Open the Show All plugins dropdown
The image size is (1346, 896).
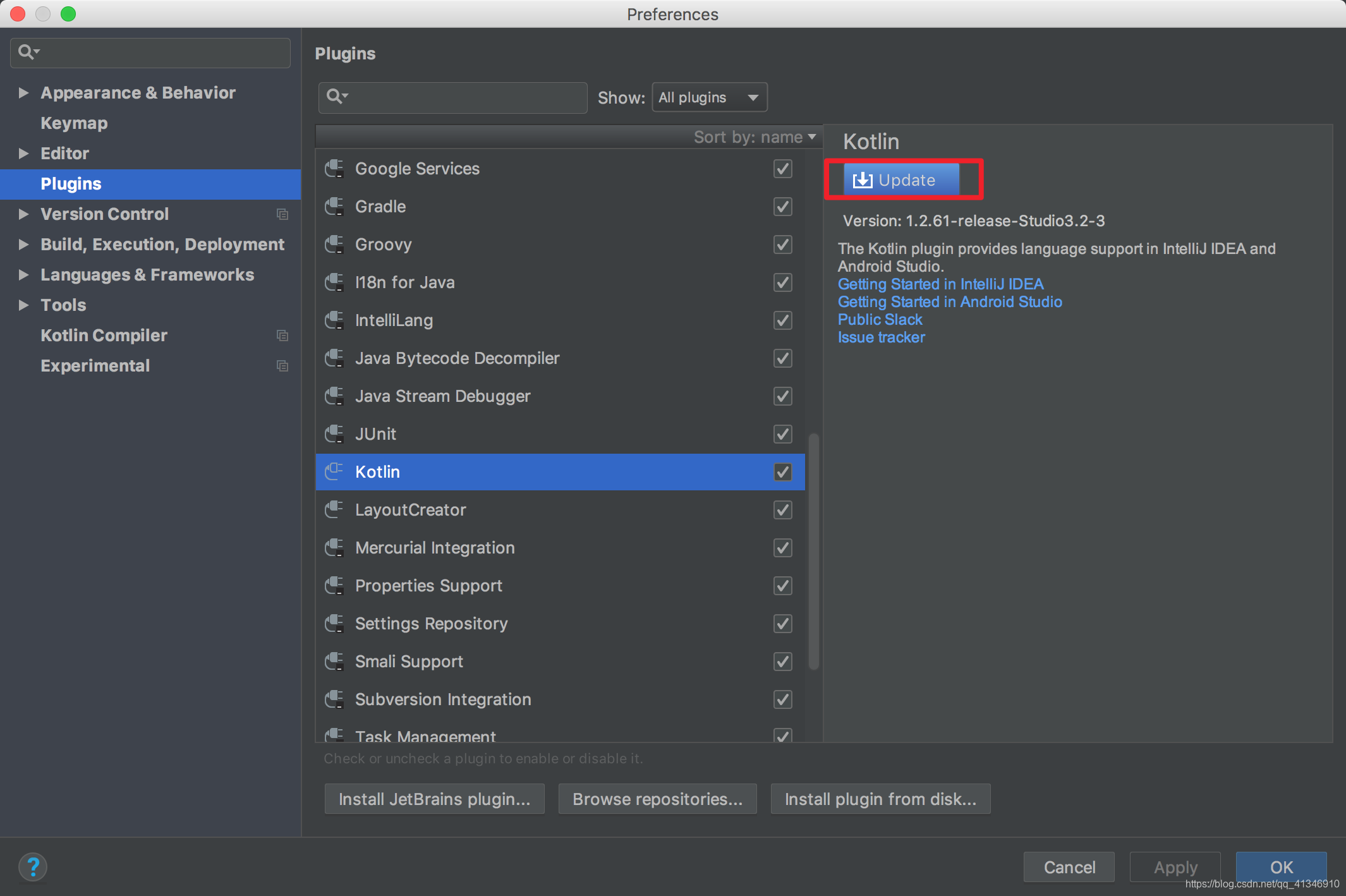(710, 97)
